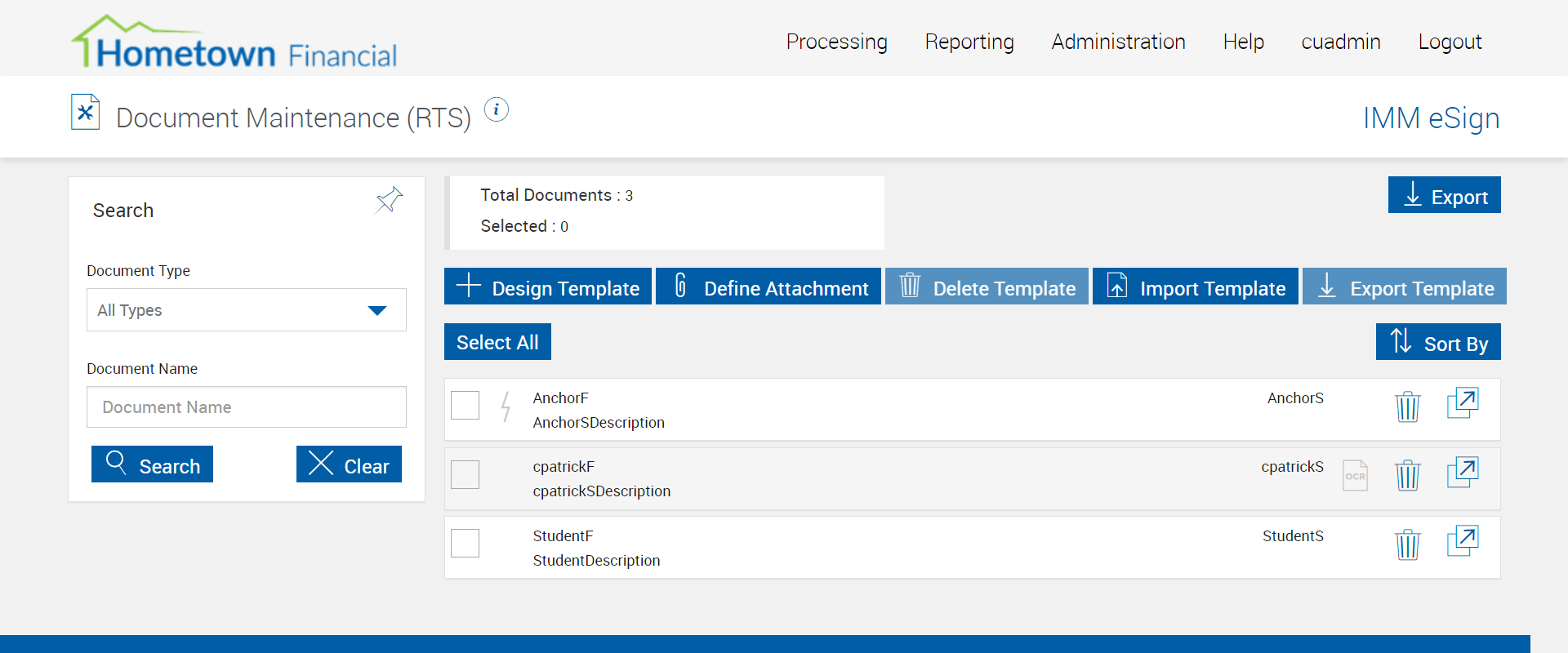The width and height of the screenshot is (1568, 653).
Task: Delete the StudentF document via trash icon
Action: (x=1407, y=544)
